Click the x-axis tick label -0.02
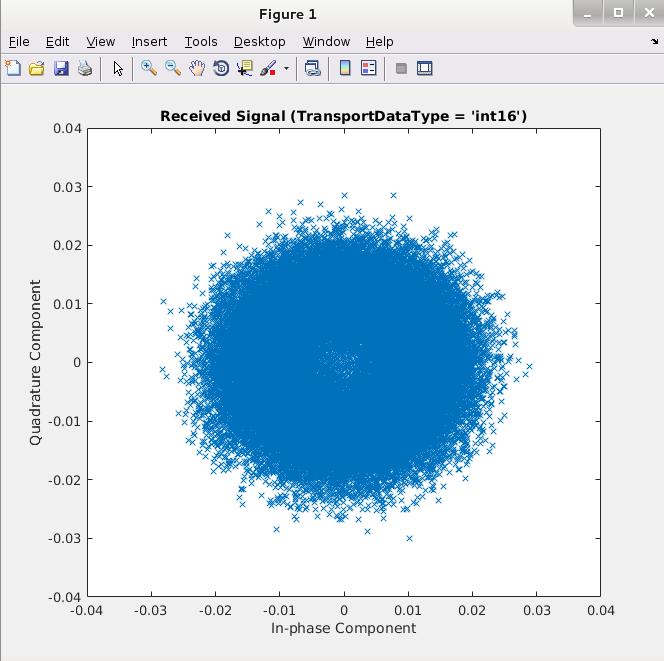Screen dimensions: 664x661 point(215,610)
